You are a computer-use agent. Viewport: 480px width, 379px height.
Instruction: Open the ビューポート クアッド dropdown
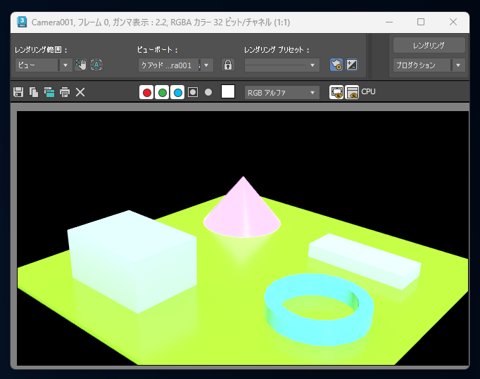click(x=175, y=65)
